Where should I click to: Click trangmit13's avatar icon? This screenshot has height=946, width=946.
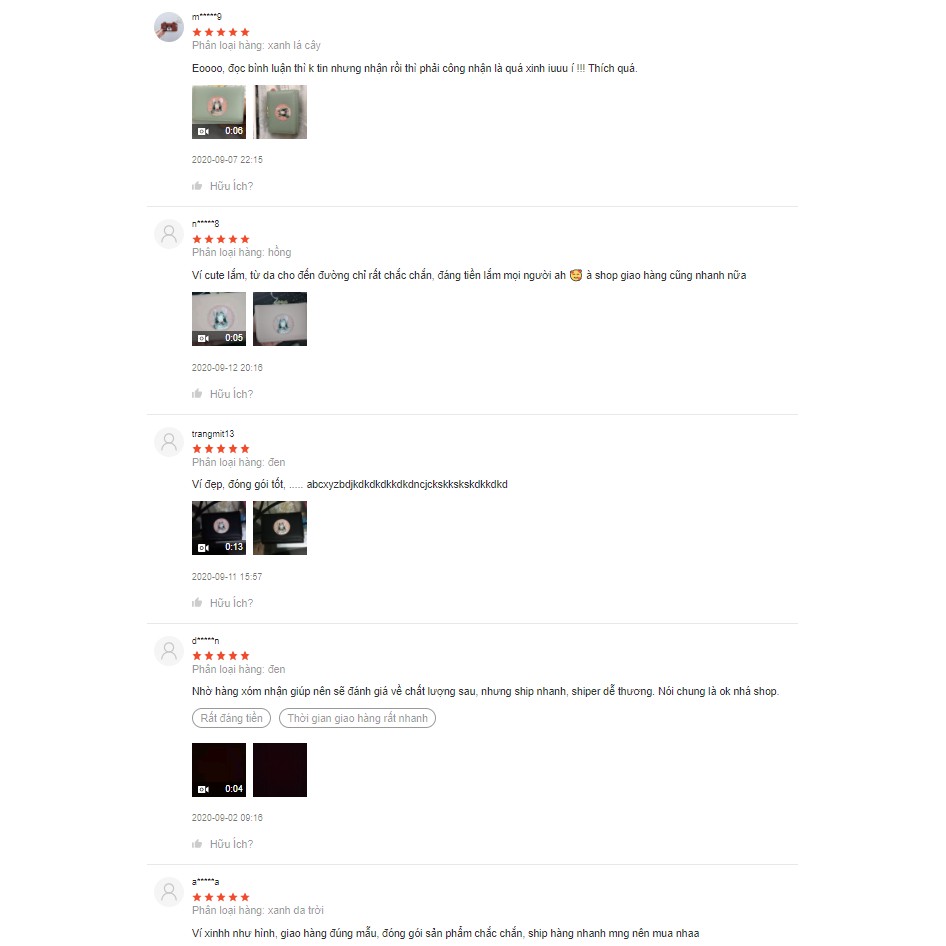(169, 443)
